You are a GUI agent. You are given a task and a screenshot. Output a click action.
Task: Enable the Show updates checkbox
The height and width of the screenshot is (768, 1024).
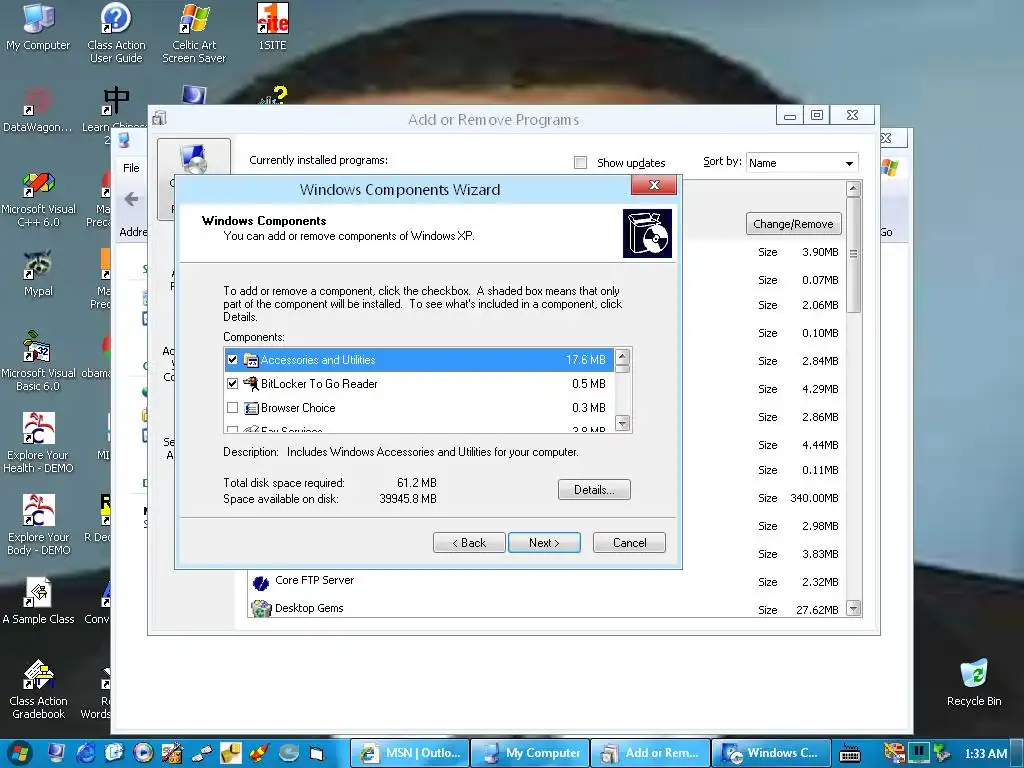coord(580,163)
